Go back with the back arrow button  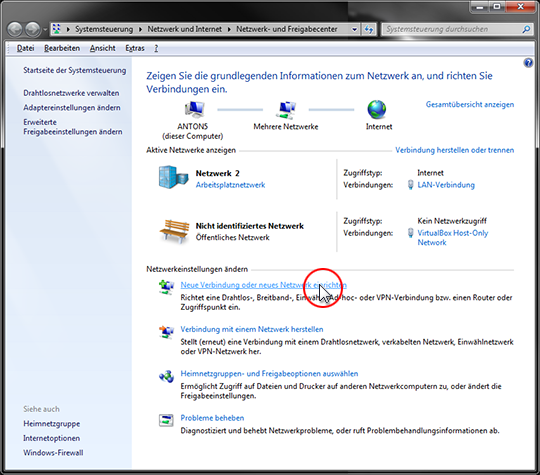point(15,29)
